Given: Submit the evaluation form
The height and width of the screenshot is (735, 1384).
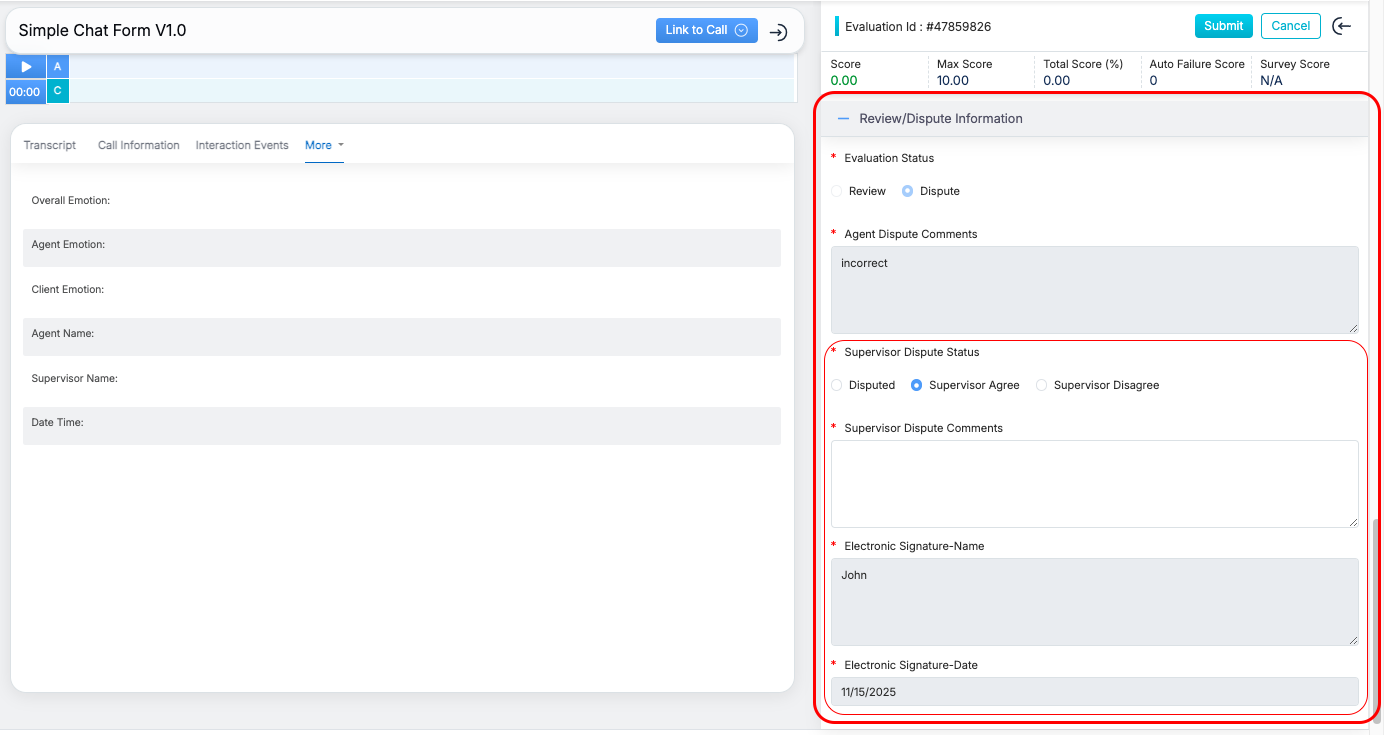Looking at the screenshot, I should (x=1223, y=26).
